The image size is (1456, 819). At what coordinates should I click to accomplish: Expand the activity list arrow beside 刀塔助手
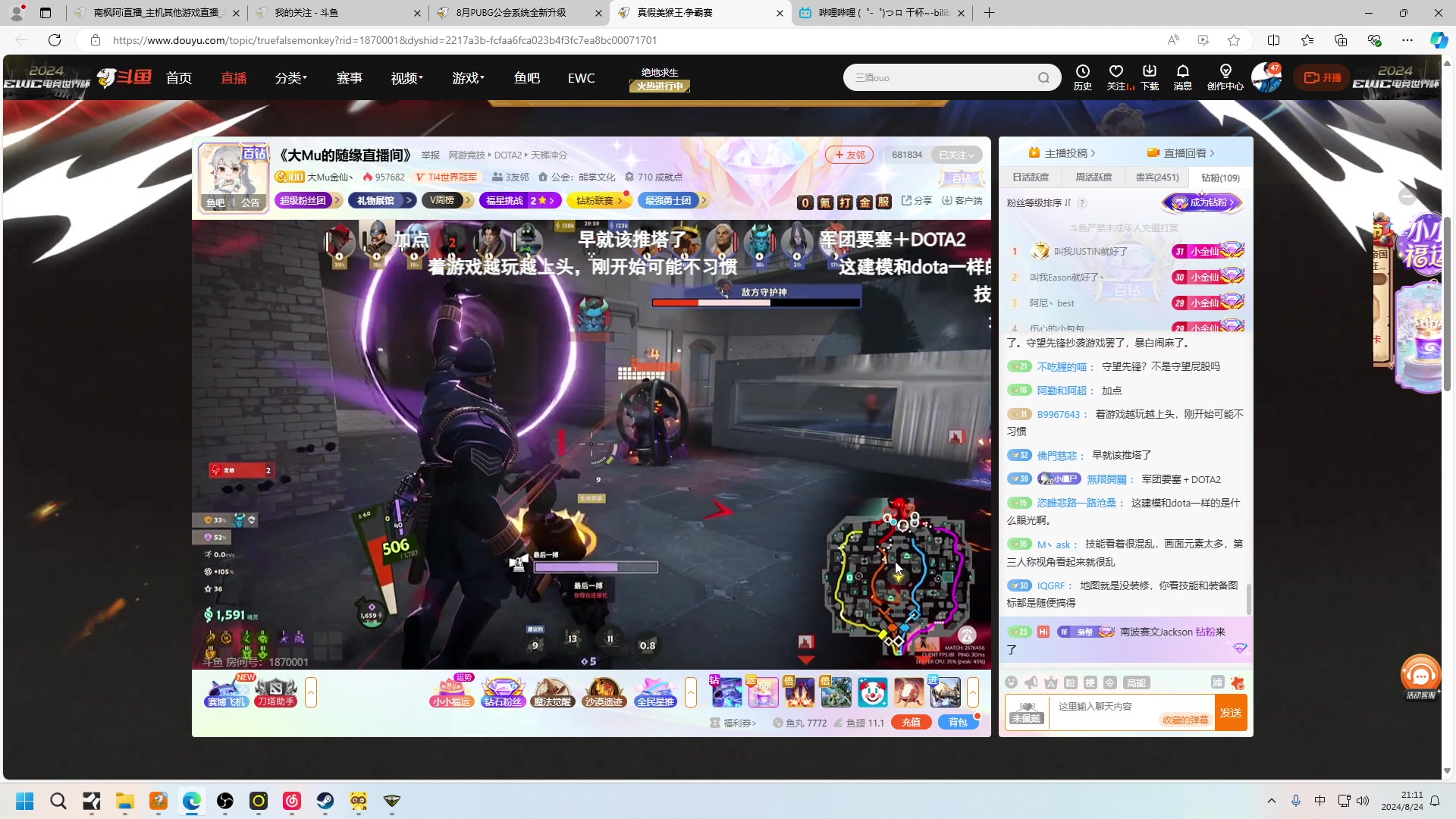pos(311,692)
